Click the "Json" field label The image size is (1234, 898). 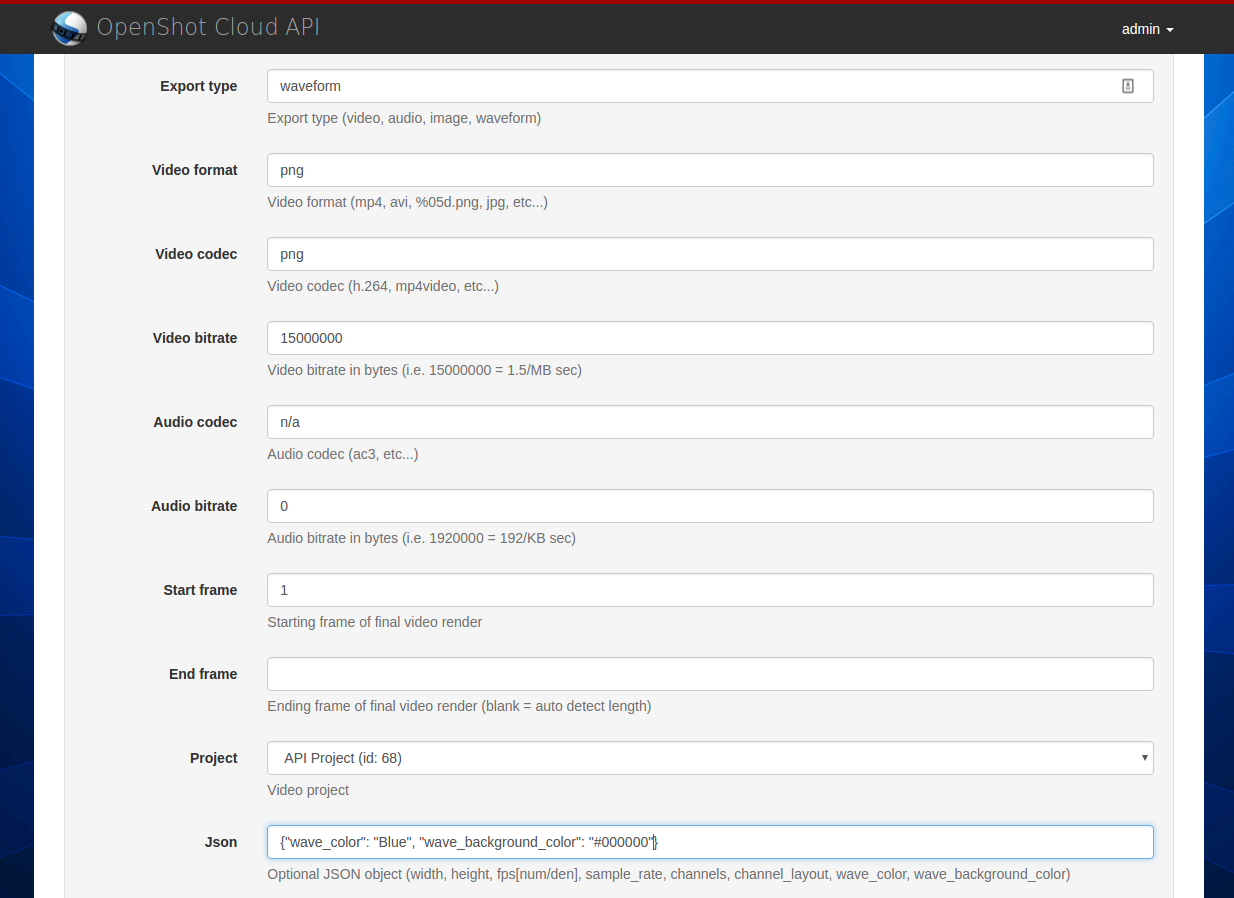coord(220,842)
